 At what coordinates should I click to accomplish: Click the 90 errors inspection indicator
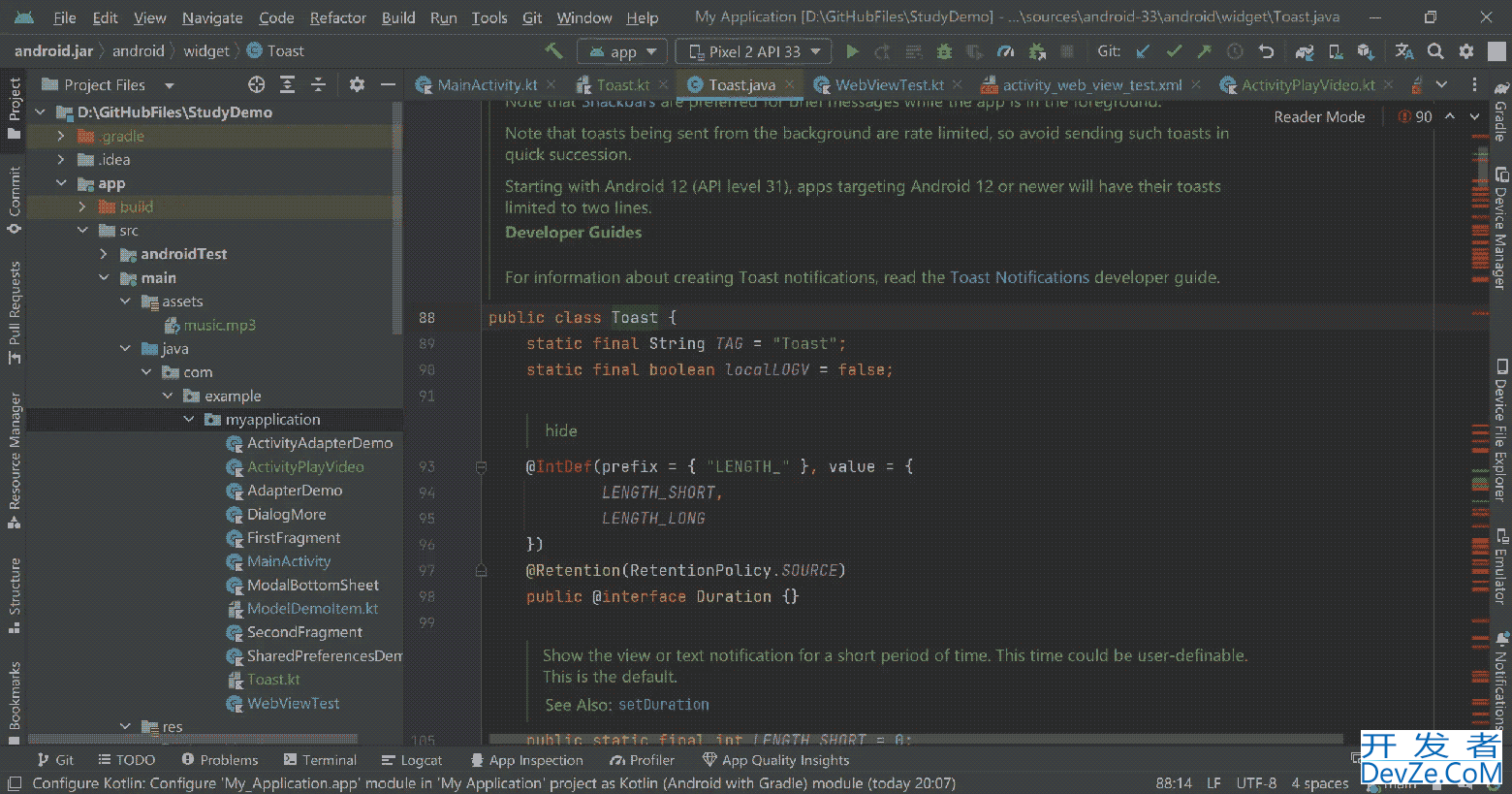[x=1415, y=116]
